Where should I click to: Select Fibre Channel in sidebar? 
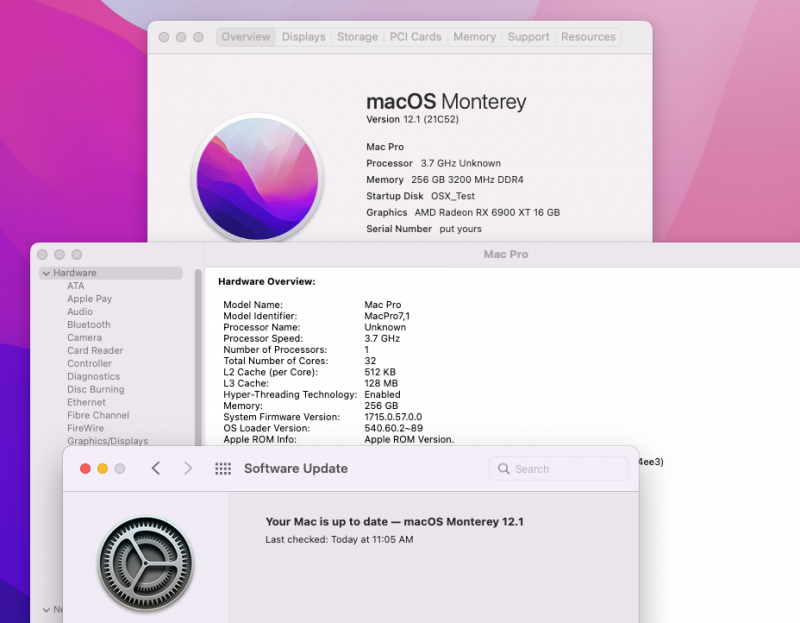point(98,415)
